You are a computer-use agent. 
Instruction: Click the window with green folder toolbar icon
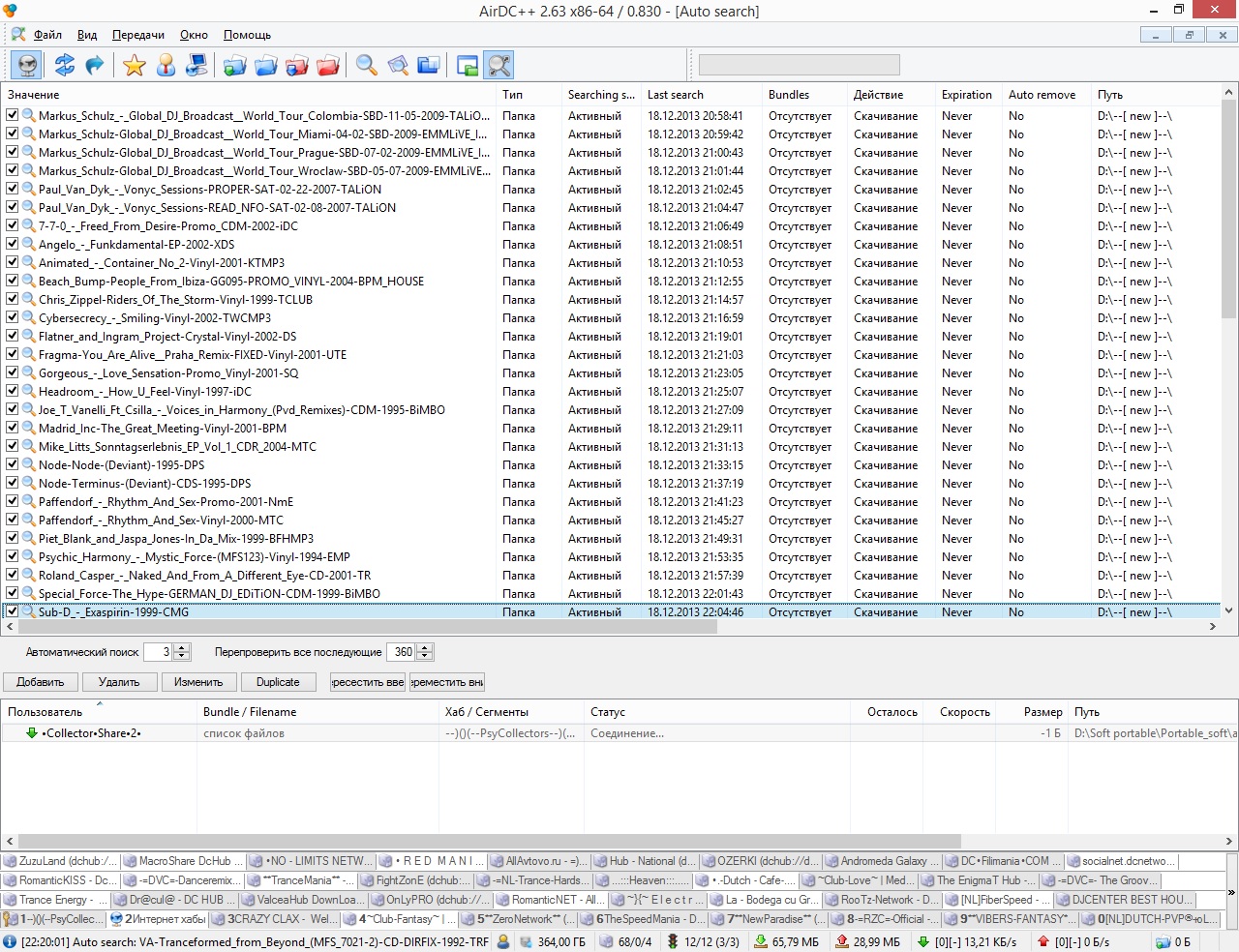tap(468, 65)
